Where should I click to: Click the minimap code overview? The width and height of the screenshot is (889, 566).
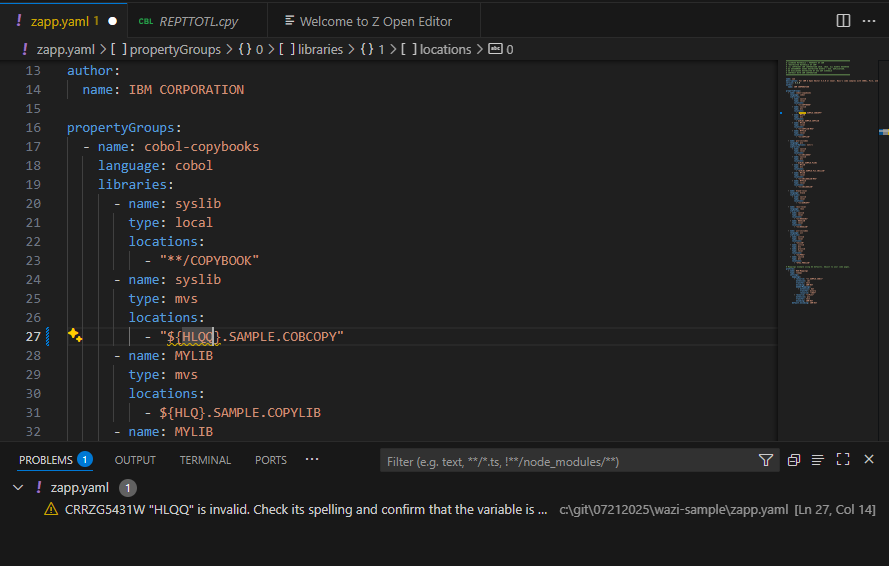click(828, 181)
